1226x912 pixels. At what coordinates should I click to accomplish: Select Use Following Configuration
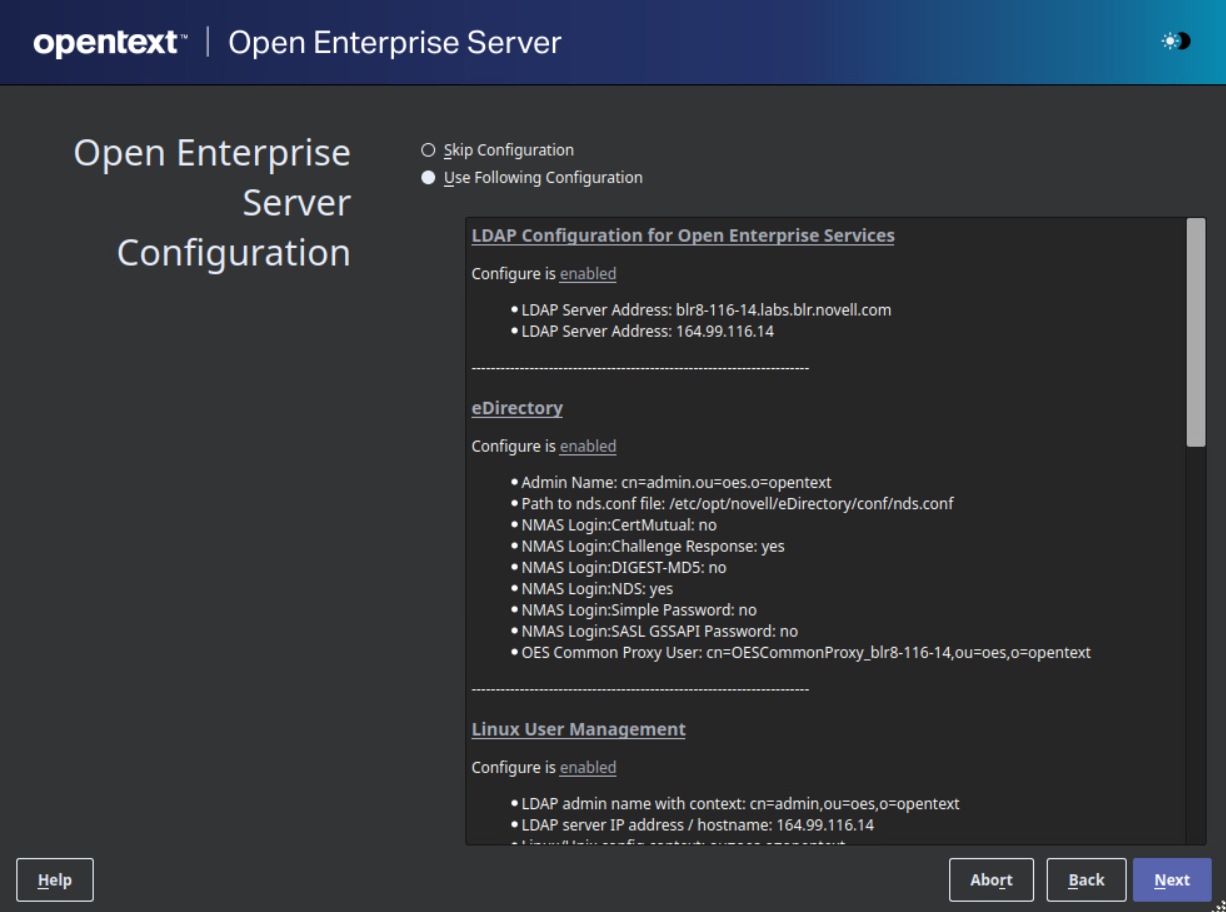point(428,177)
